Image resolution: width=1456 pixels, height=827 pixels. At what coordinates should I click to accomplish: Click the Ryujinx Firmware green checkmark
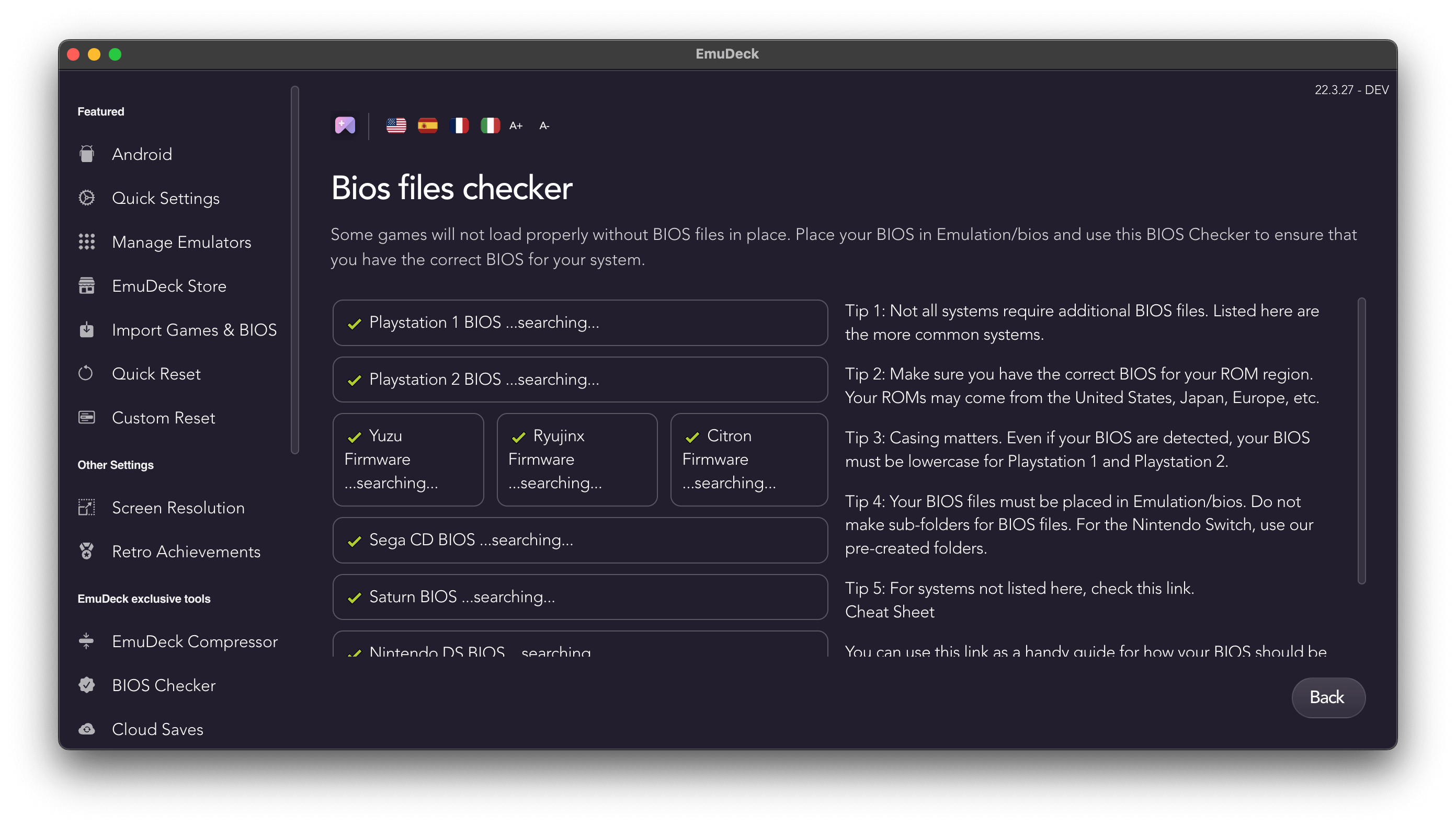(519, 437)
